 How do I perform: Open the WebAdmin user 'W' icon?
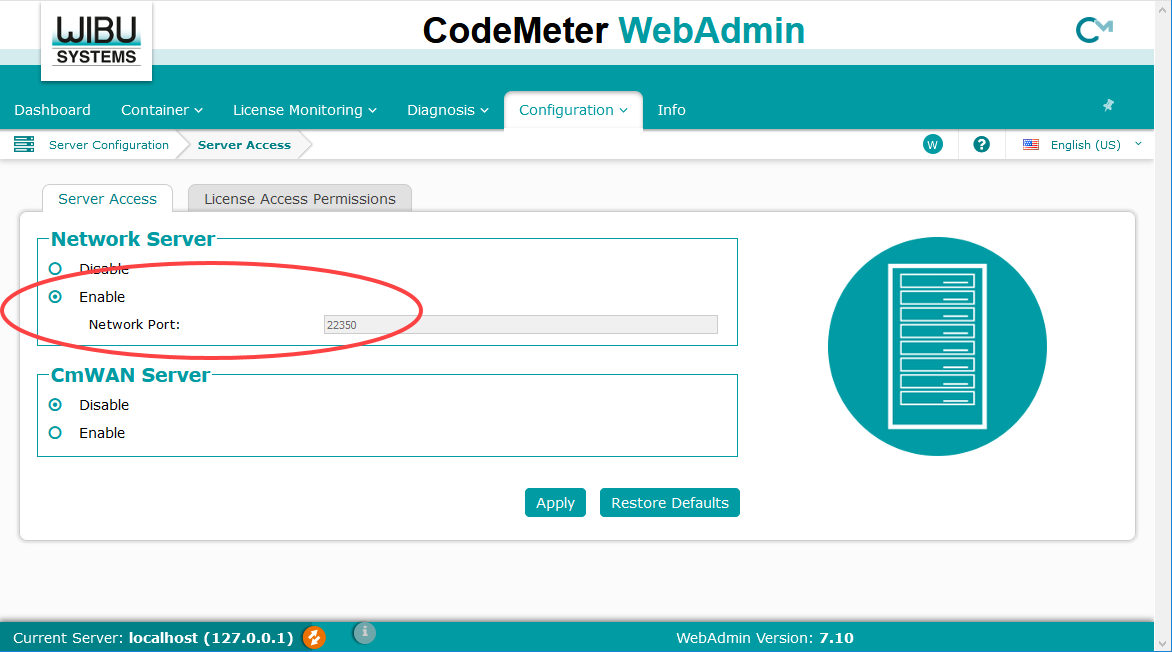point(932,145)
